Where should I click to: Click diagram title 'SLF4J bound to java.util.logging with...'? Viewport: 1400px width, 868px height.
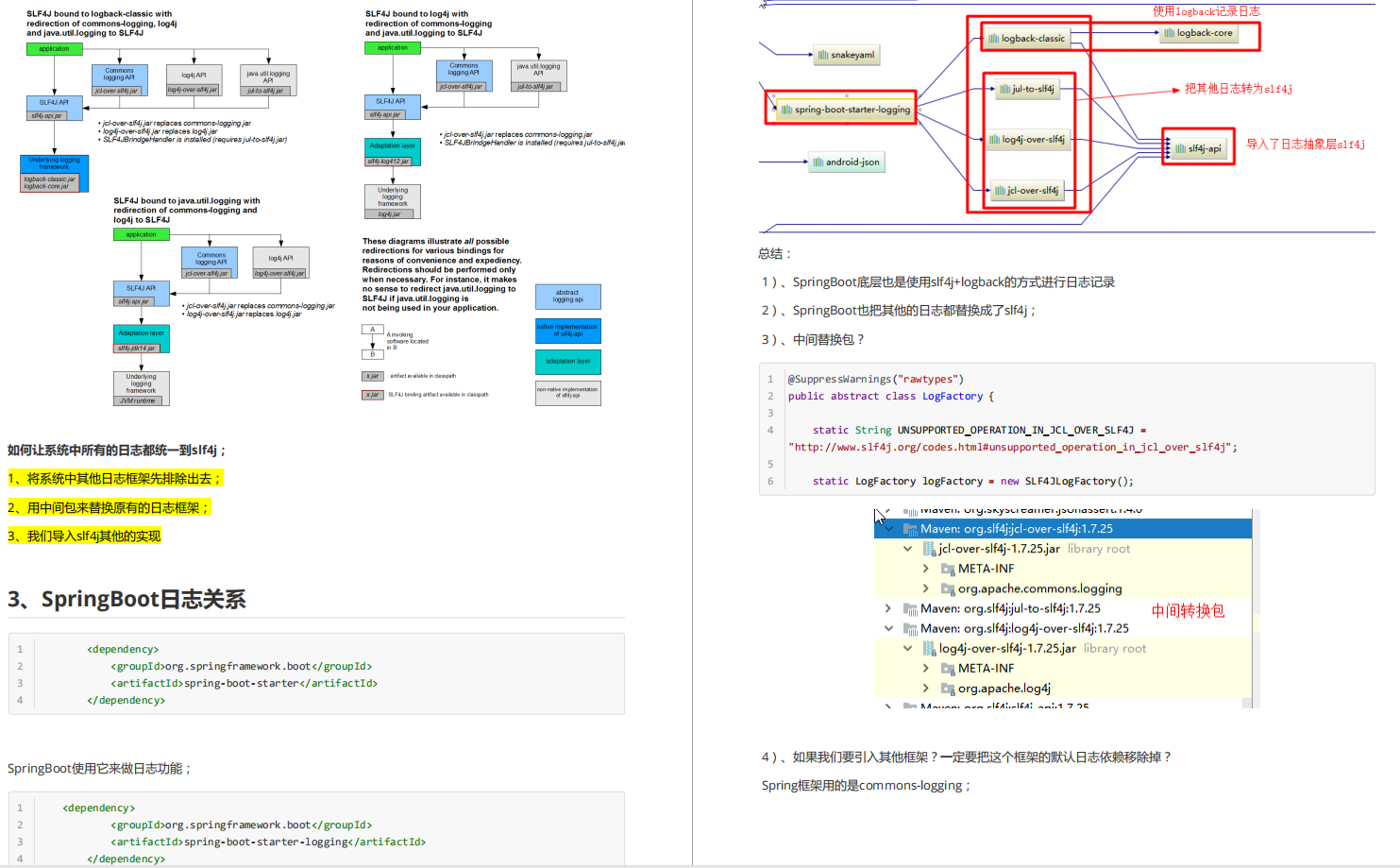pos(187,211)
